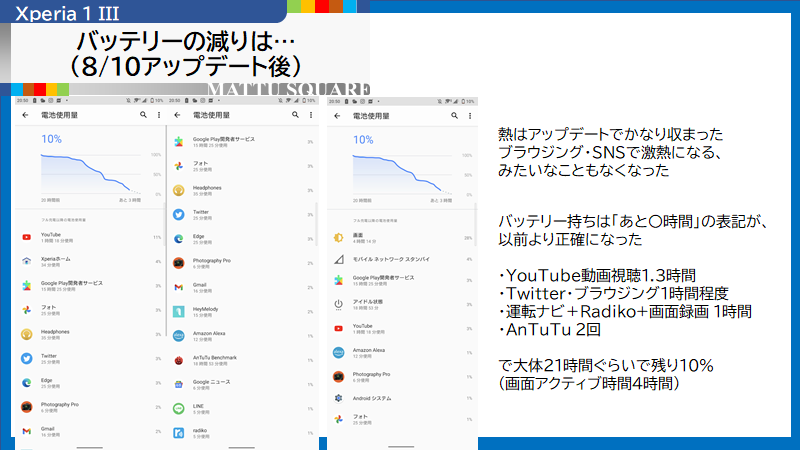Screen dimensions: 800x450
Task: Open three-dot menu in middle phone screenshot
Action: [x=311, y=115]
